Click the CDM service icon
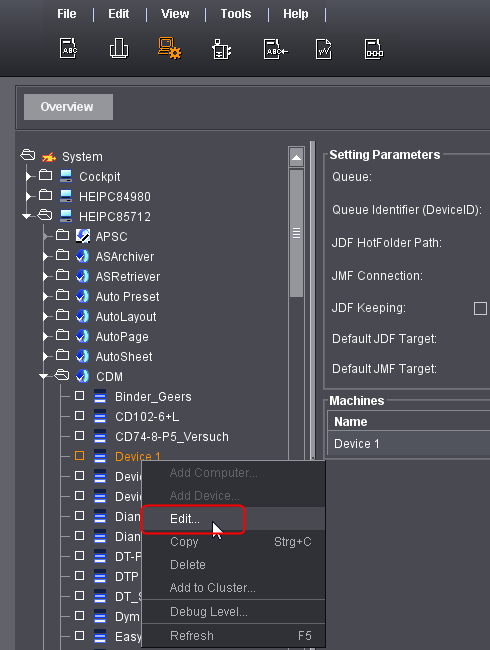490x650 pixels. pyautogui.click(x=82, y=376)
